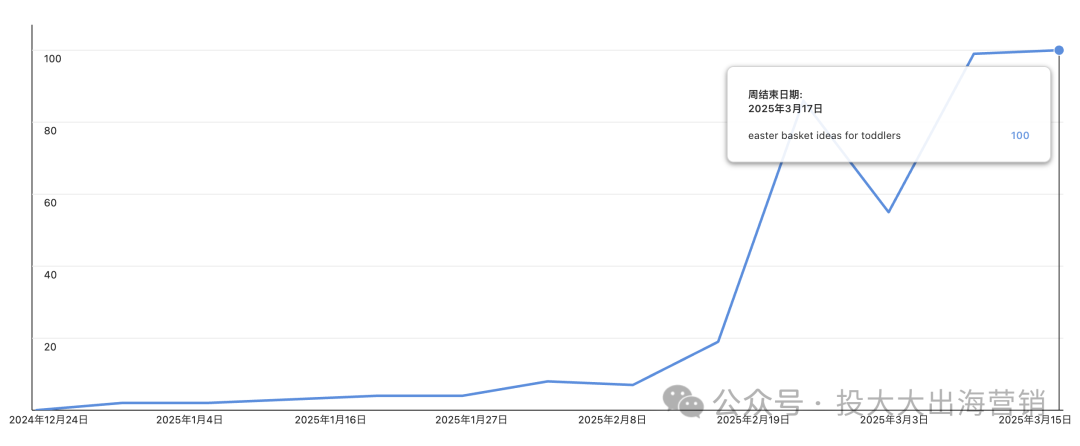Click the blue 100 value in tooltip
The width and height of the screenshot is (1080, 446).
(x=1020, y=136)
